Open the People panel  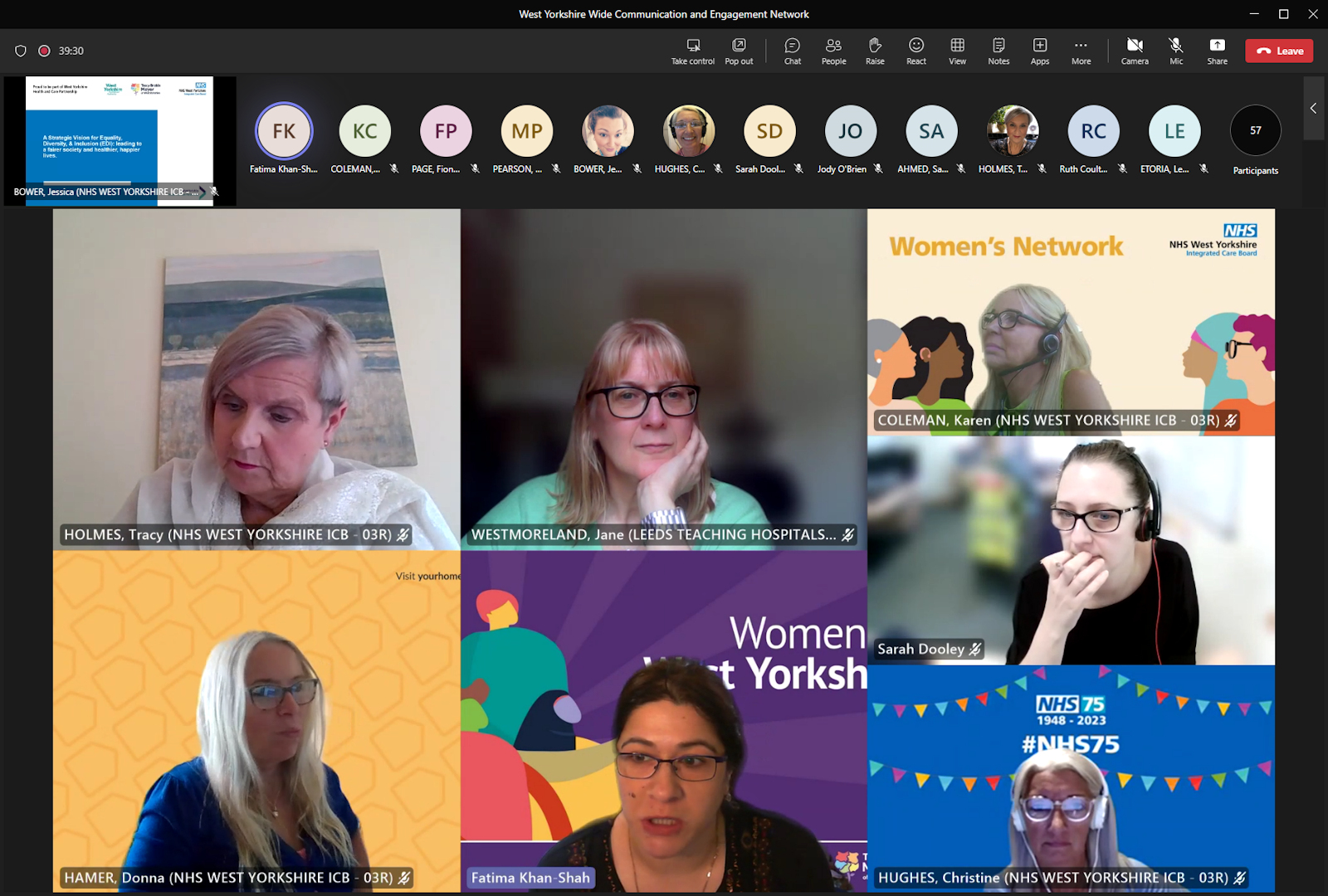tap(833, 51)
